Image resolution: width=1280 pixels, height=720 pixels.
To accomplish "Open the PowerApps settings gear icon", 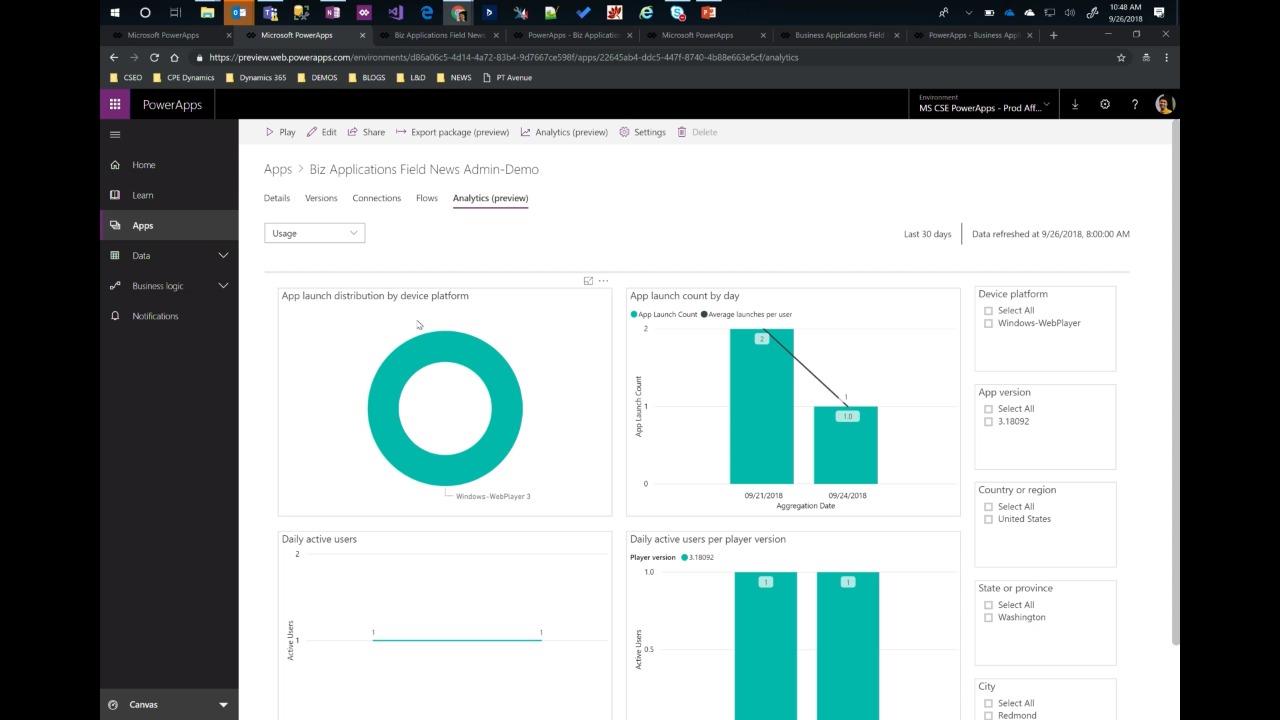I will tap(1105, 104).
